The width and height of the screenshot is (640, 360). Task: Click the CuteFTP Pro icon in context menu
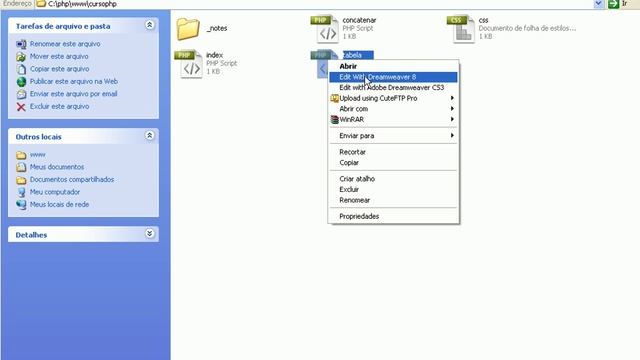[x=335, y=98]
